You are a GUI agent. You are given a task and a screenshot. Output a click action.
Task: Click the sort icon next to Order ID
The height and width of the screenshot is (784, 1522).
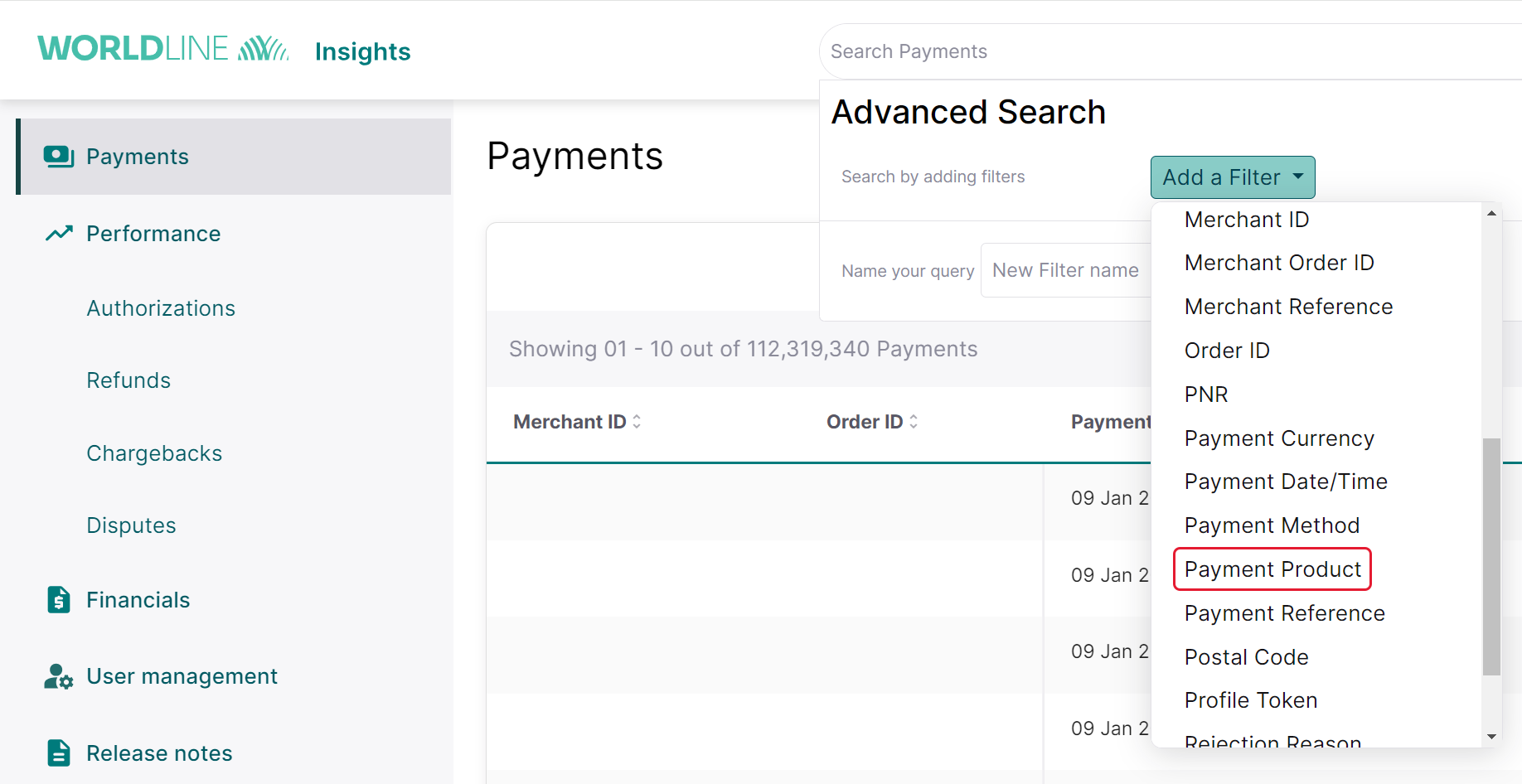tap(912, 421)
